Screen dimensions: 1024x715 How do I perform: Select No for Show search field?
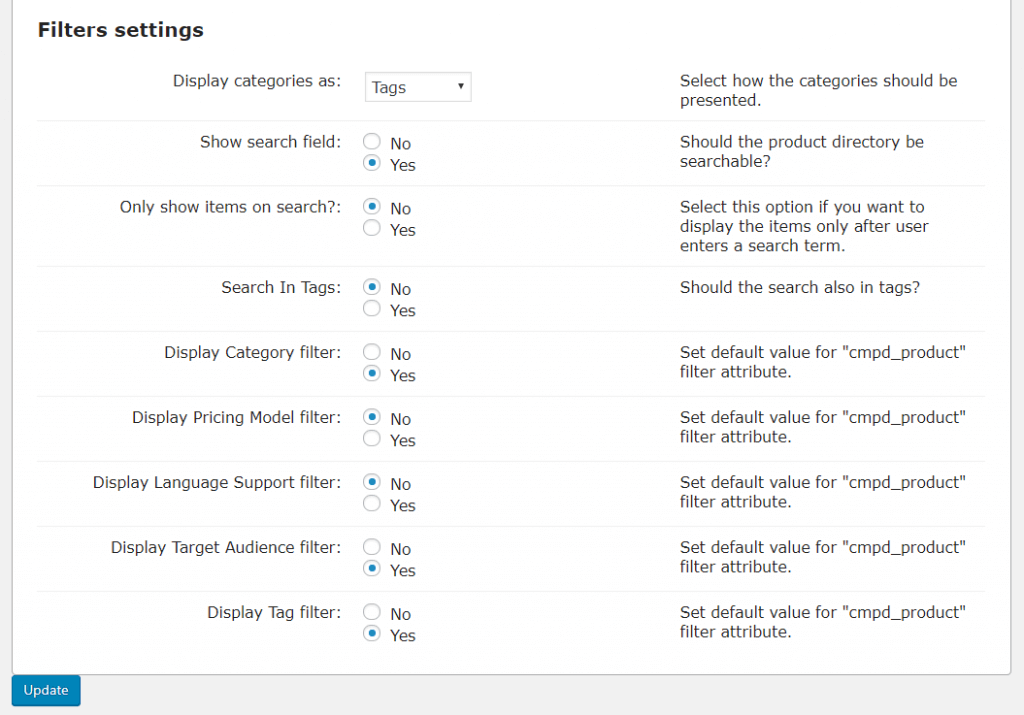372,143
